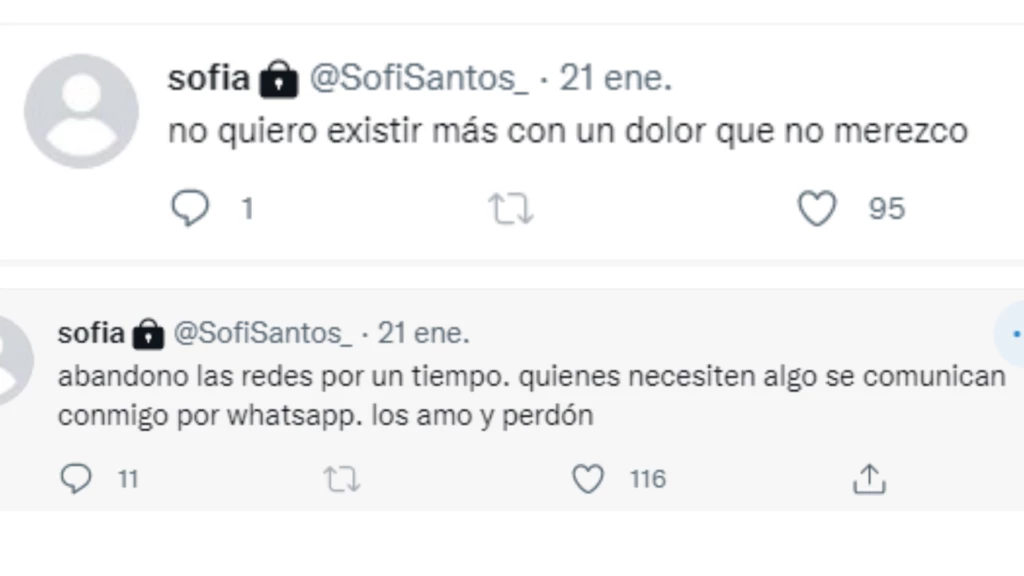Open @SofiSantos_ handle on the second tweet
1024x576 pixels.
point(263,334)
